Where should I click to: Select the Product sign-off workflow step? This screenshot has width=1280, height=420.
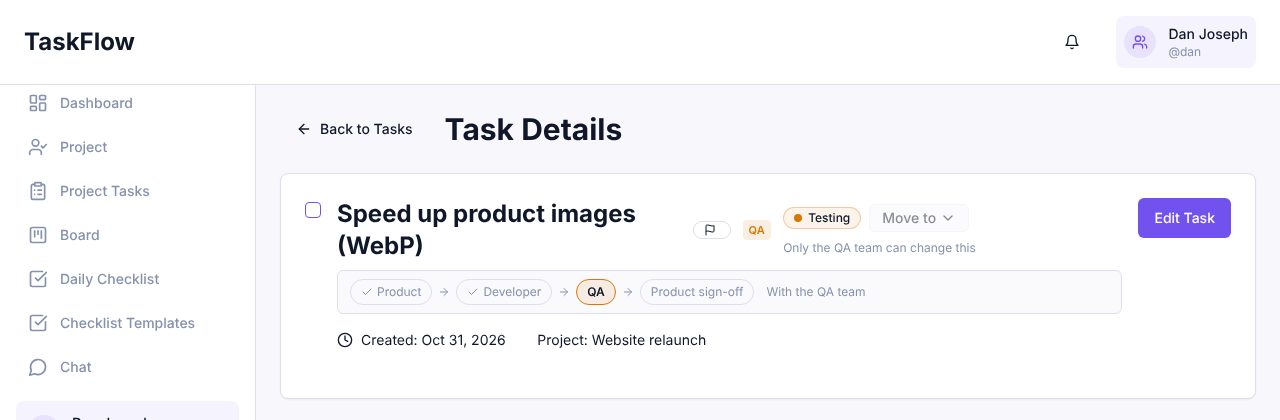[697, 292]
